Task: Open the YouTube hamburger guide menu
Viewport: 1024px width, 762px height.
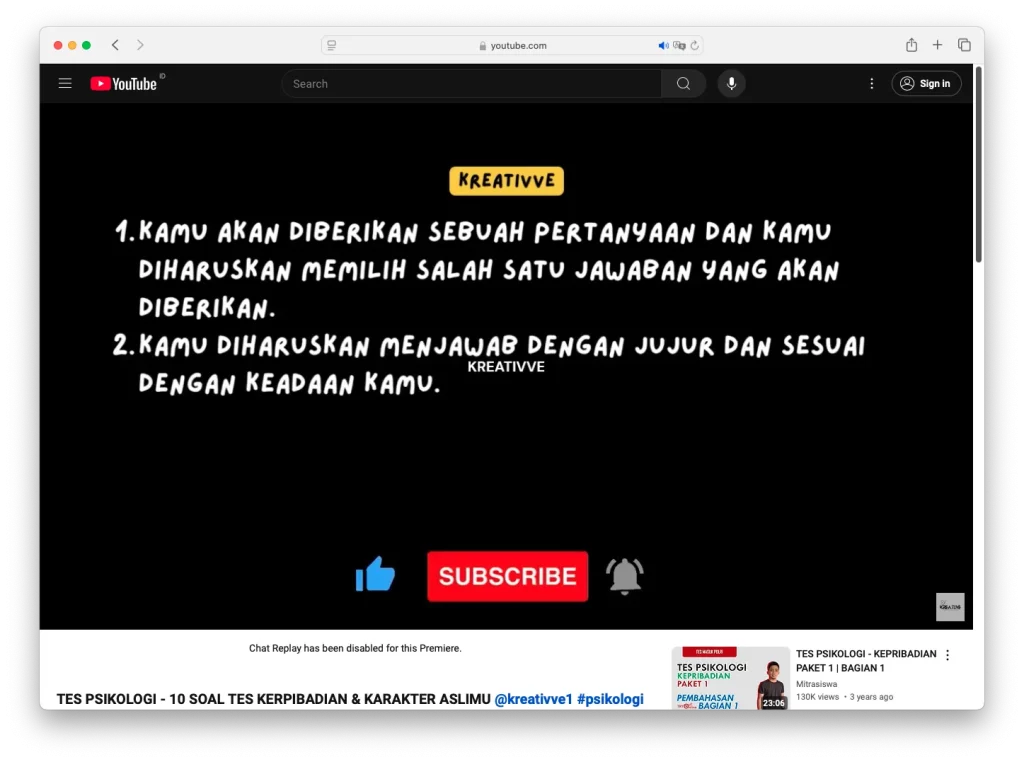Action: 65,84
